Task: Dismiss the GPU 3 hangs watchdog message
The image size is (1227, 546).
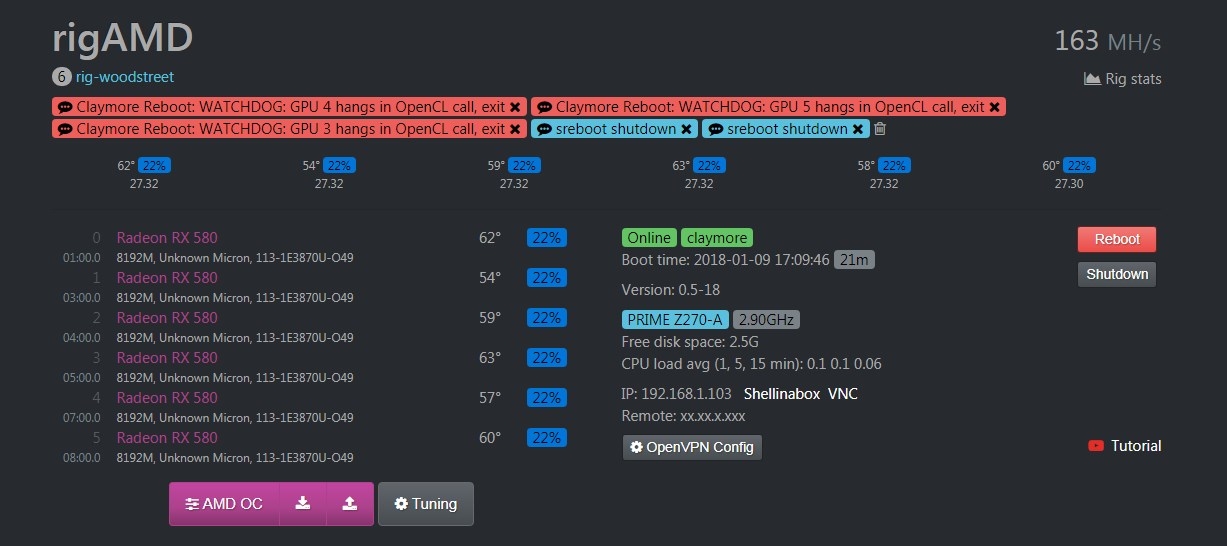Action: [515, 129]
